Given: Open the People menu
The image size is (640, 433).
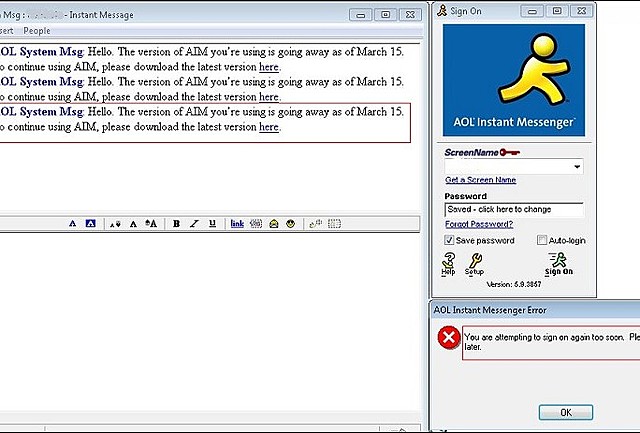Looking at the screenshot, I should pyautogui.click(x=37, y=31).
